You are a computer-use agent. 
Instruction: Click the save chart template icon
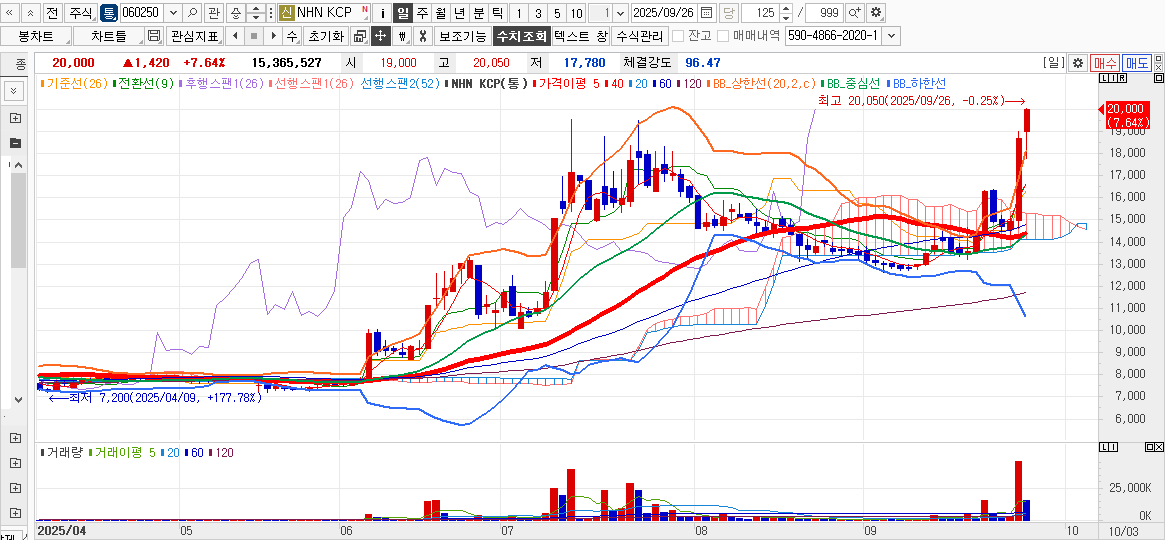153,36
